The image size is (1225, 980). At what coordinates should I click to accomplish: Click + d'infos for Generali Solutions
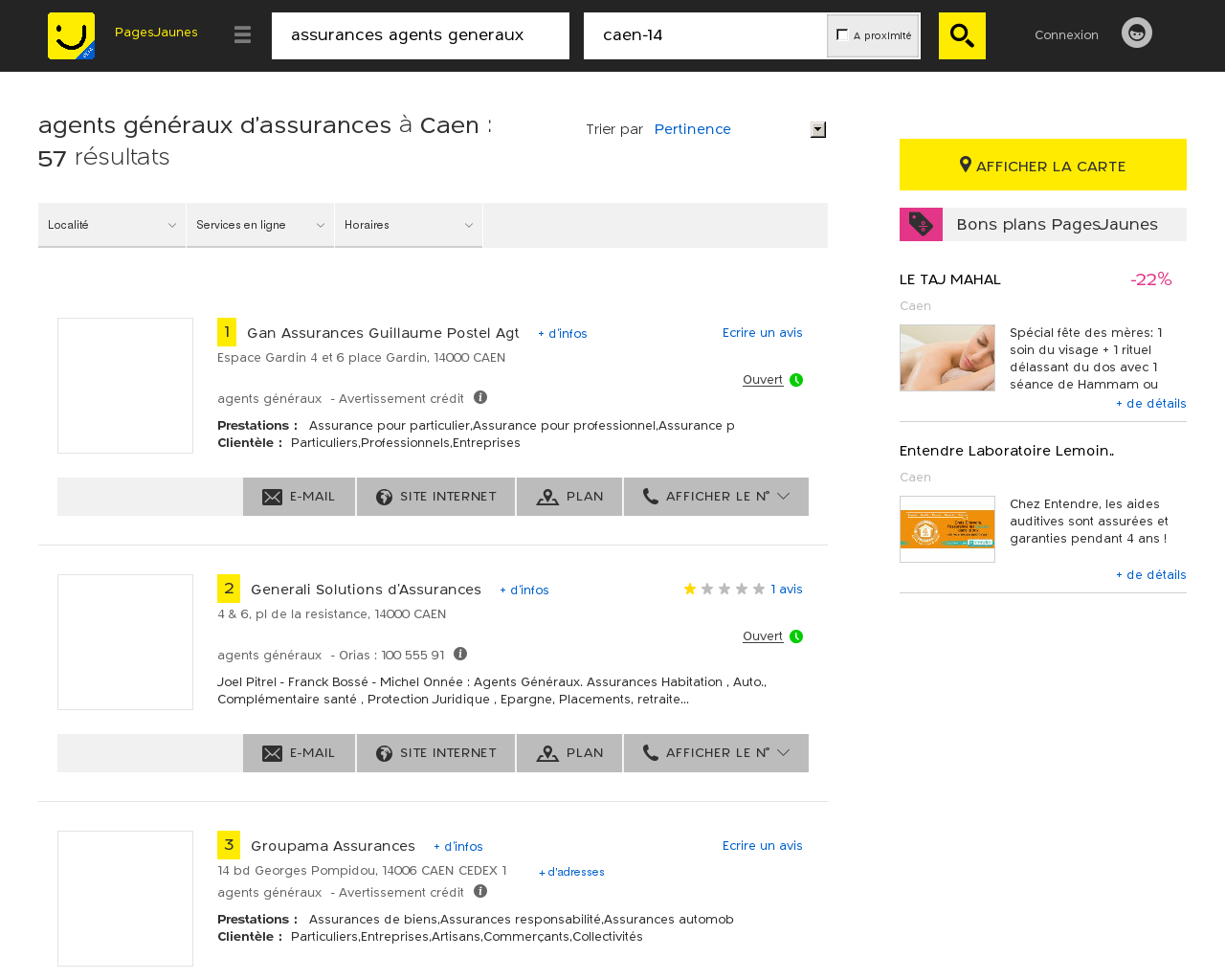point(524,590)
